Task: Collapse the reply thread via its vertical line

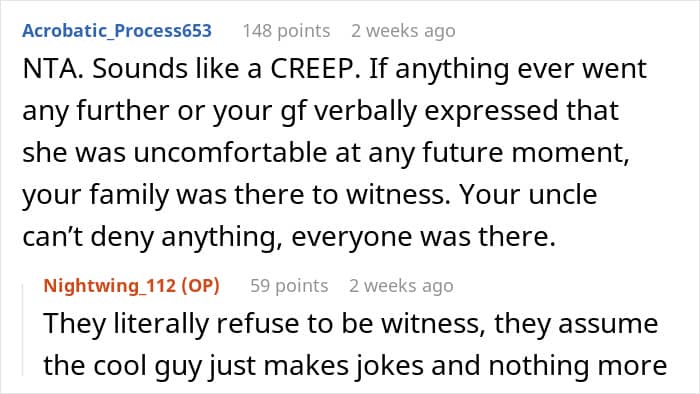Action: (23, 330)
